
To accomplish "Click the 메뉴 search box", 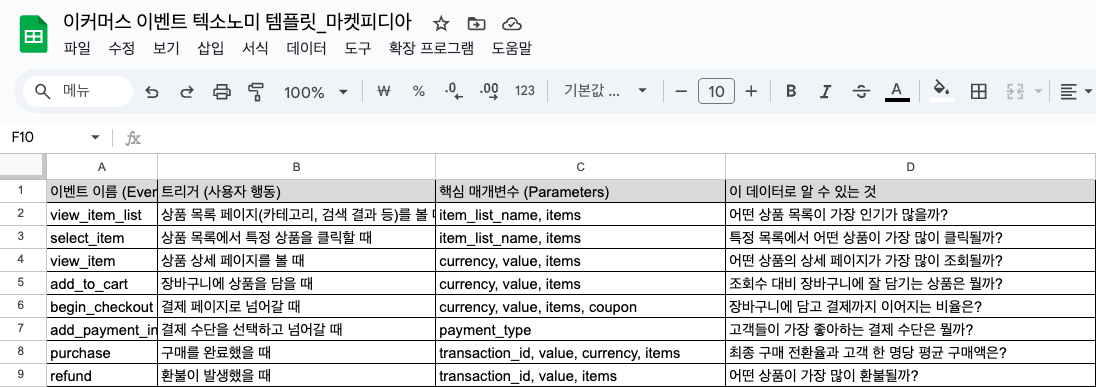I will click(x=78, y=92).
